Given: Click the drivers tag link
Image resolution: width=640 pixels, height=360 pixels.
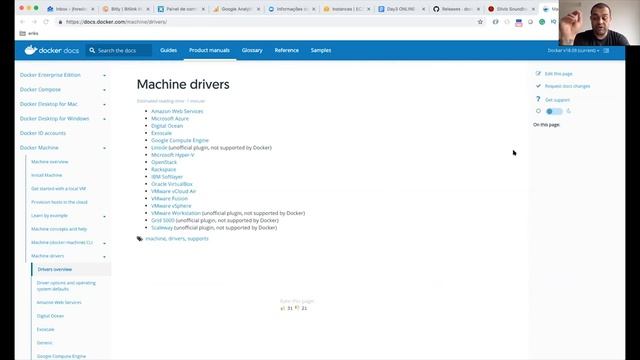Looking at the screenshot, I should pos(176,238).
